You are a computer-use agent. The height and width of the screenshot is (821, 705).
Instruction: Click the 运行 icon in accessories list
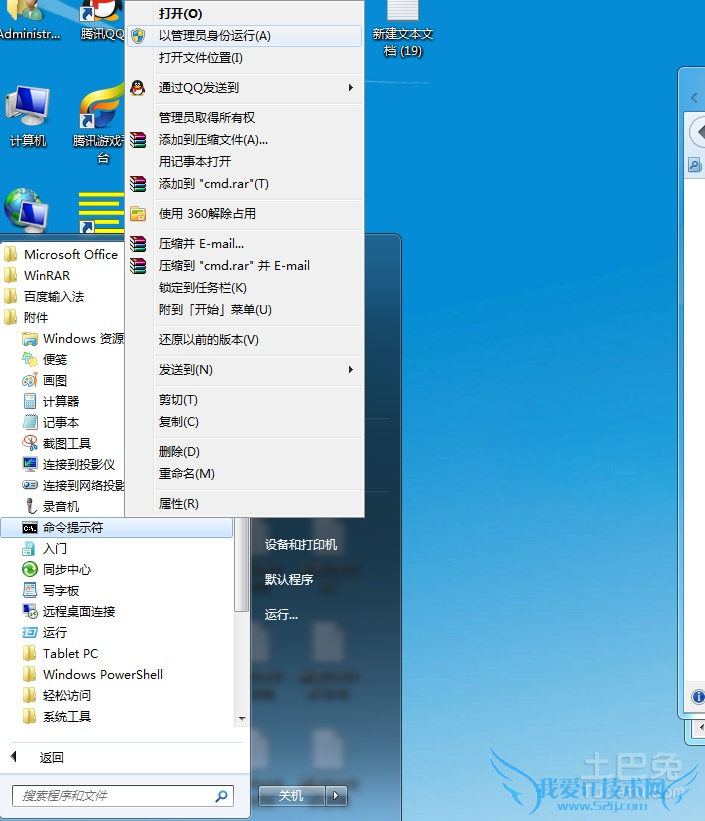coord(30,633)
